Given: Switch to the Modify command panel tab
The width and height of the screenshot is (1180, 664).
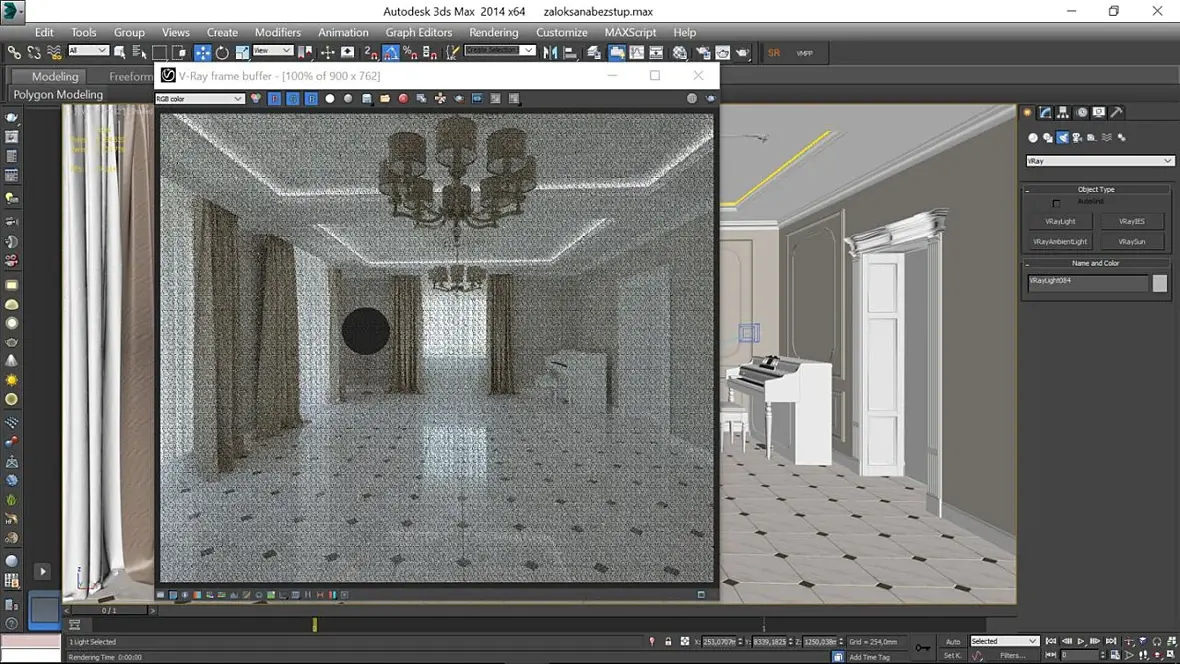Looking at the screenshot, I should click(x=1045, y=112).
